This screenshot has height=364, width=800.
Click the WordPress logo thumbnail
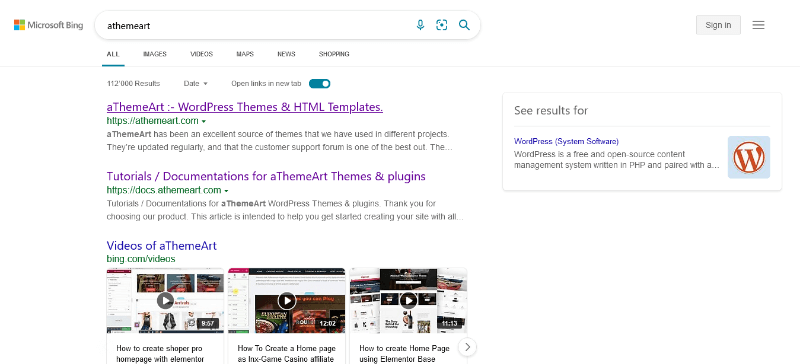pyautogui.click(x=748, y=157)
